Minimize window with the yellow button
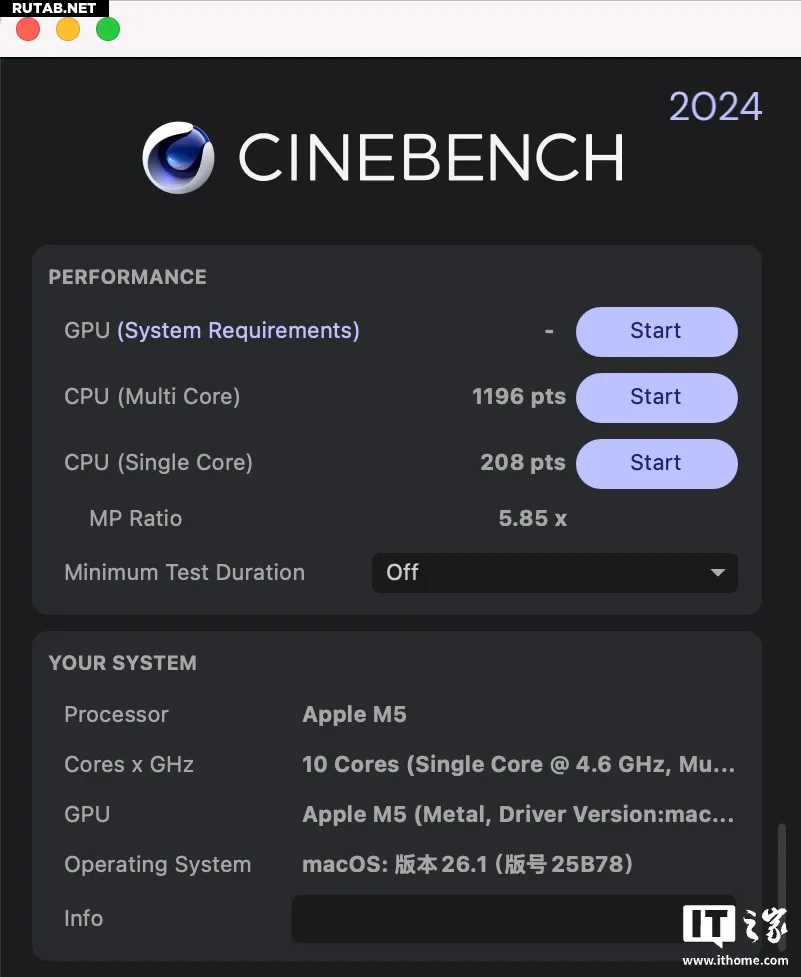The image size is (801, 977). click(68, 29)
